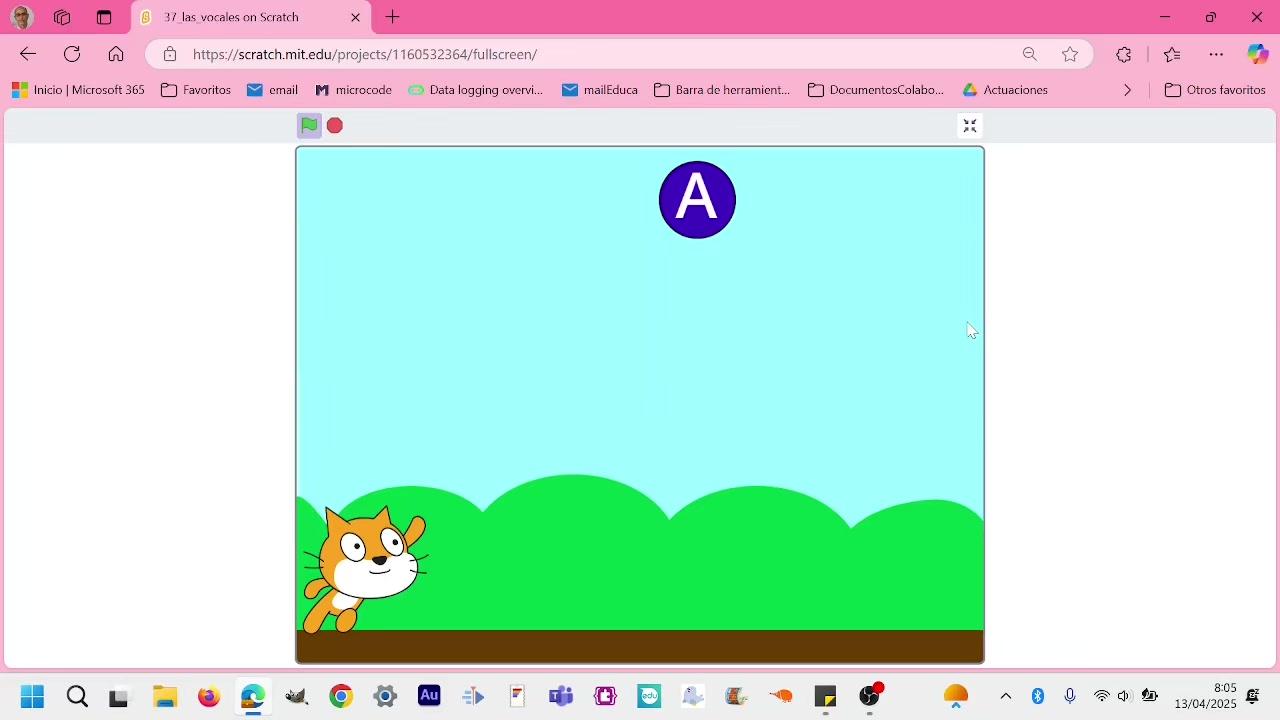Open the Favoritos bookmarks folder
The height and width of the screenshot is (720, 1280).
[196, 90]
